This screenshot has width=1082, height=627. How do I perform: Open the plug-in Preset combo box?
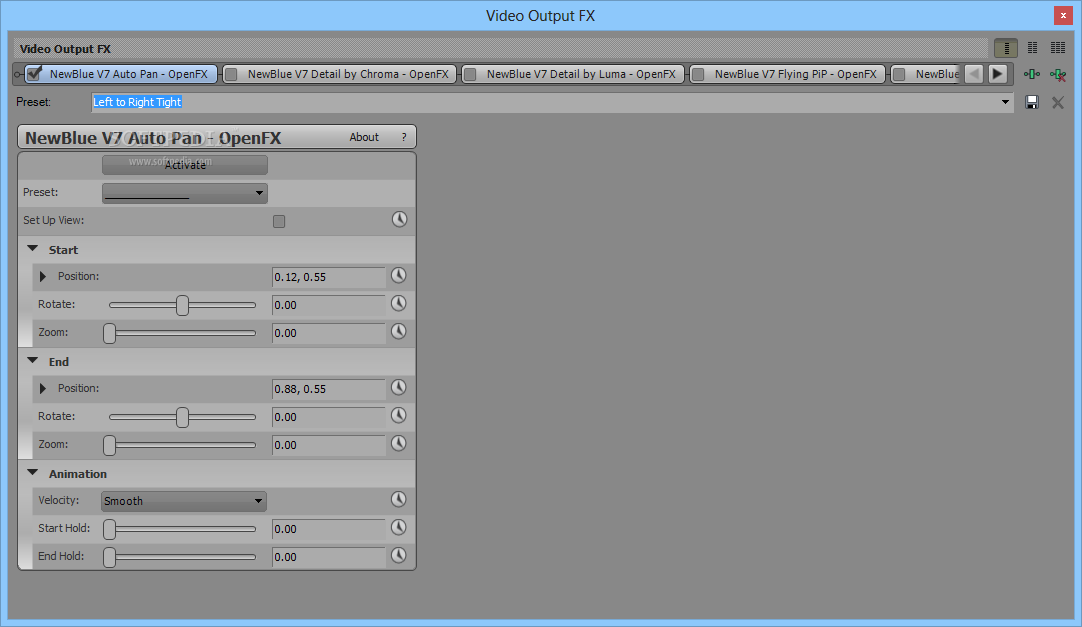tap(185, 193)
